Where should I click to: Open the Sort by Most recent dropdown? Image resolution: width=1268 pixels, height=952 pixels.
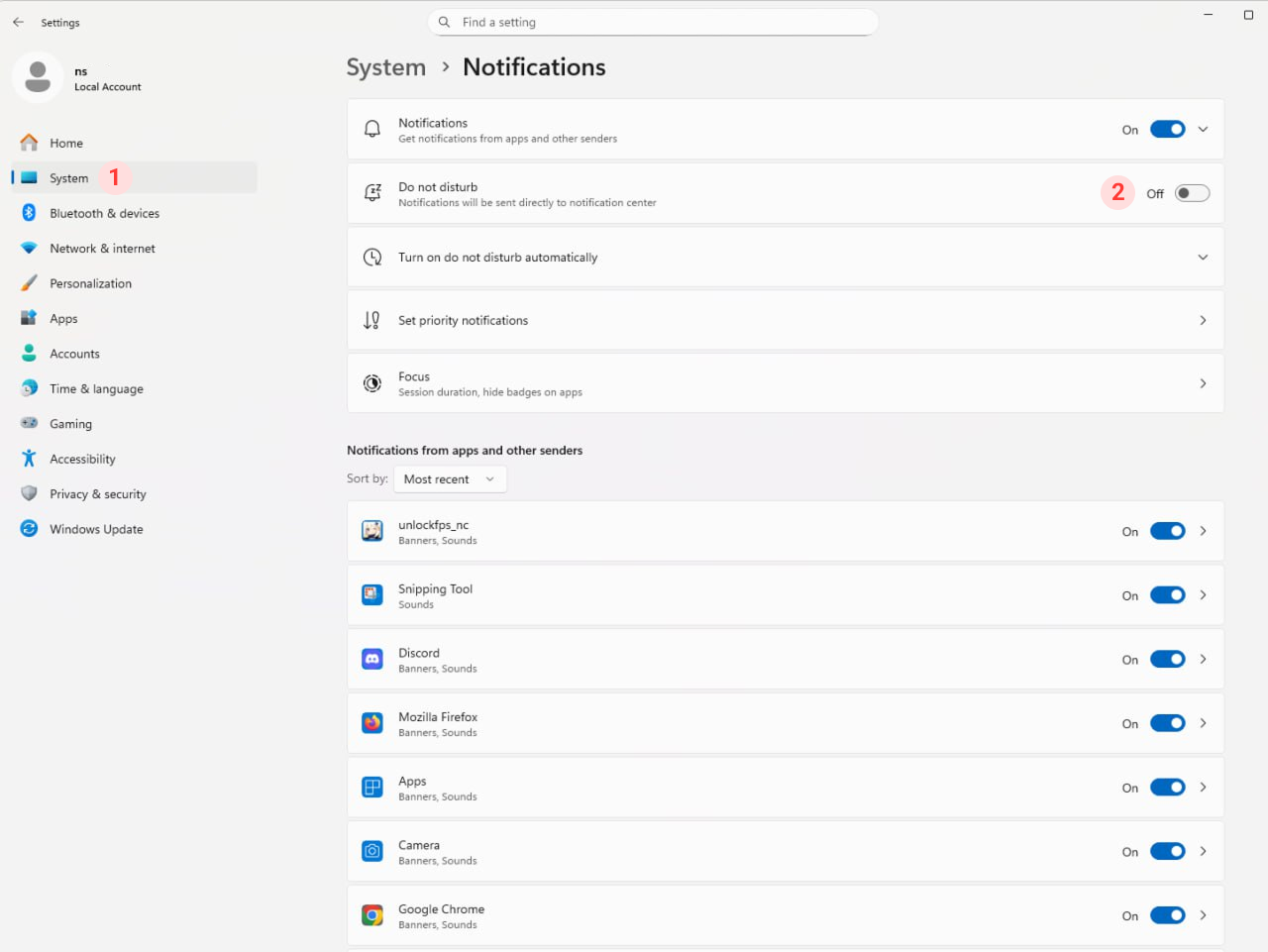coord(450,479)
